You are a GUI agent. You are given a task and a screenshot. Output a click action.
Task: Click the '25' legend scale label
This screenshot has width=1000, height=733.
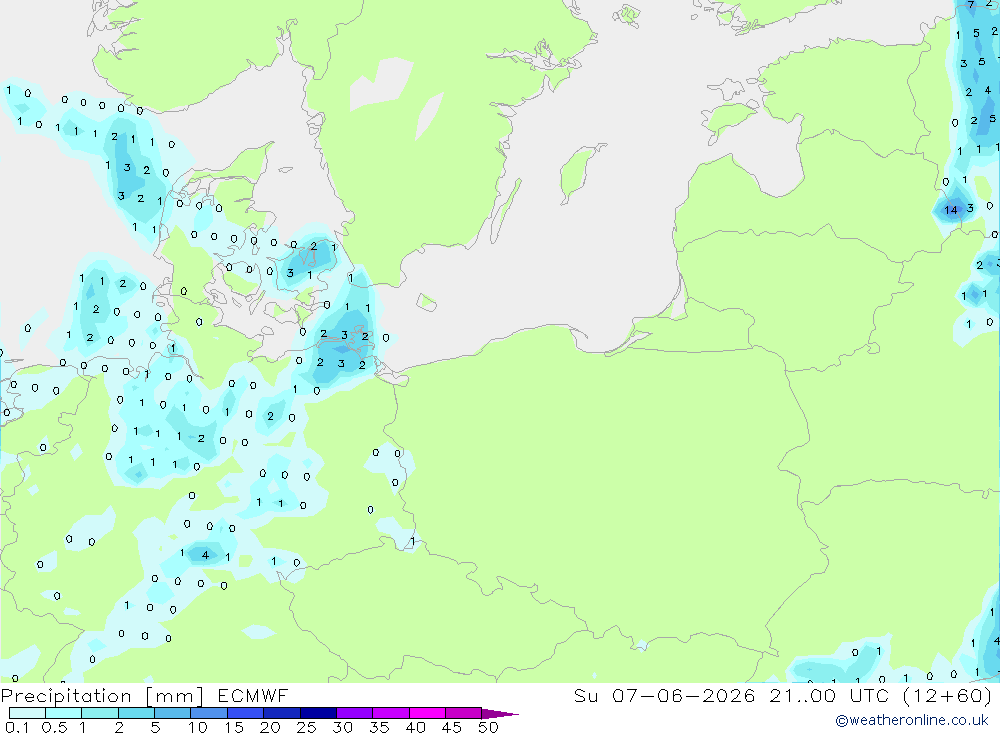click(306, 727)
